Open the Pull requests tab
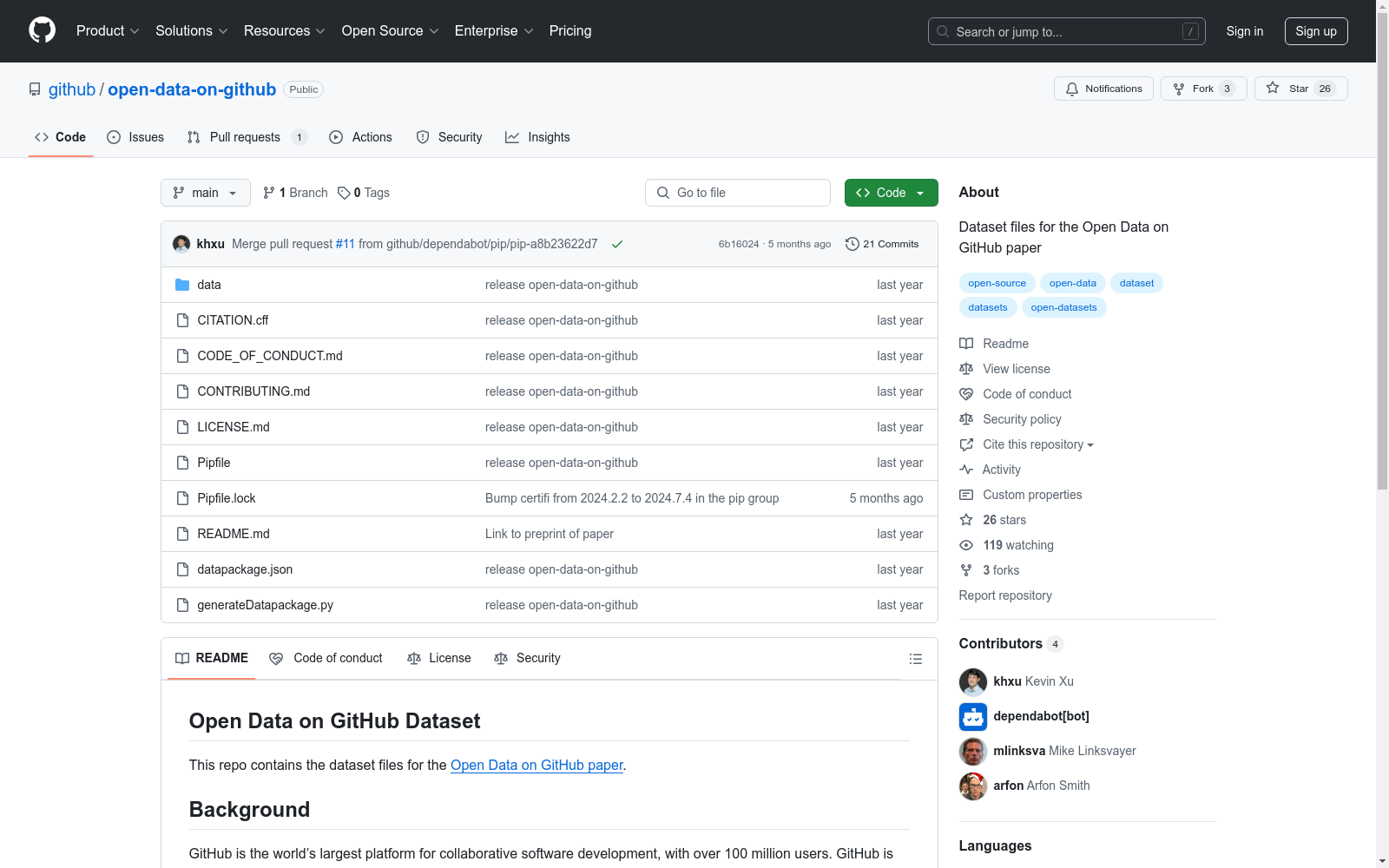The height and width of the screenshot is (868, 1389). (247, 137)
